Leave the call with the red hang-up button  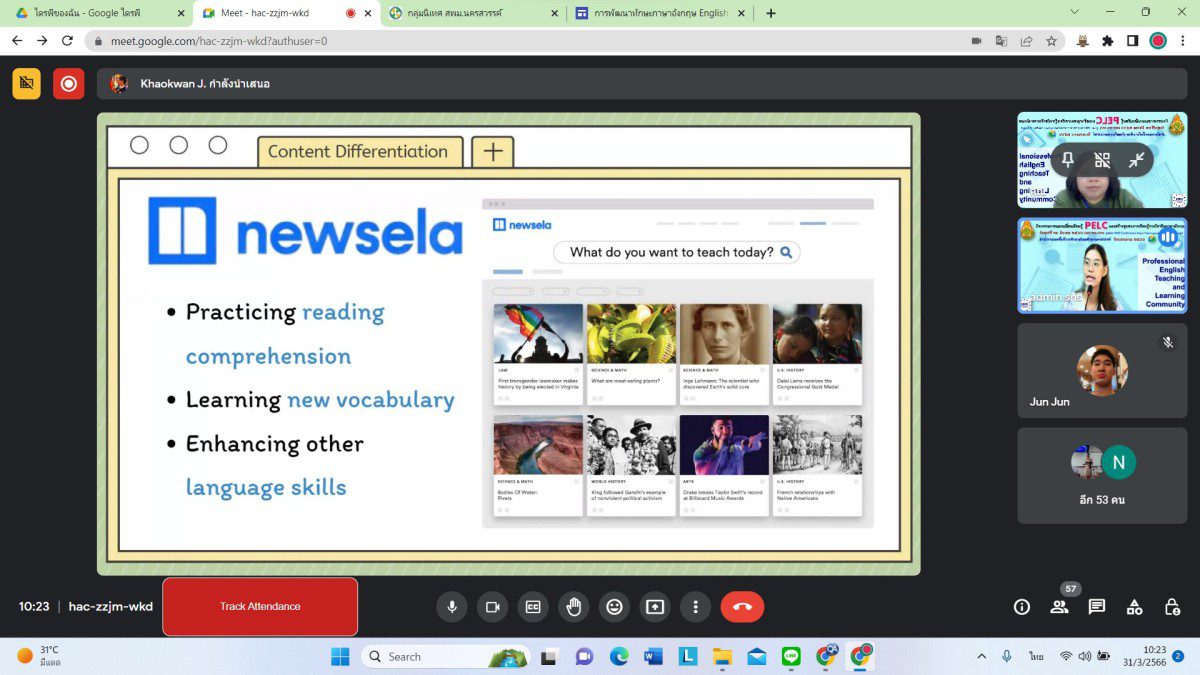742,606
